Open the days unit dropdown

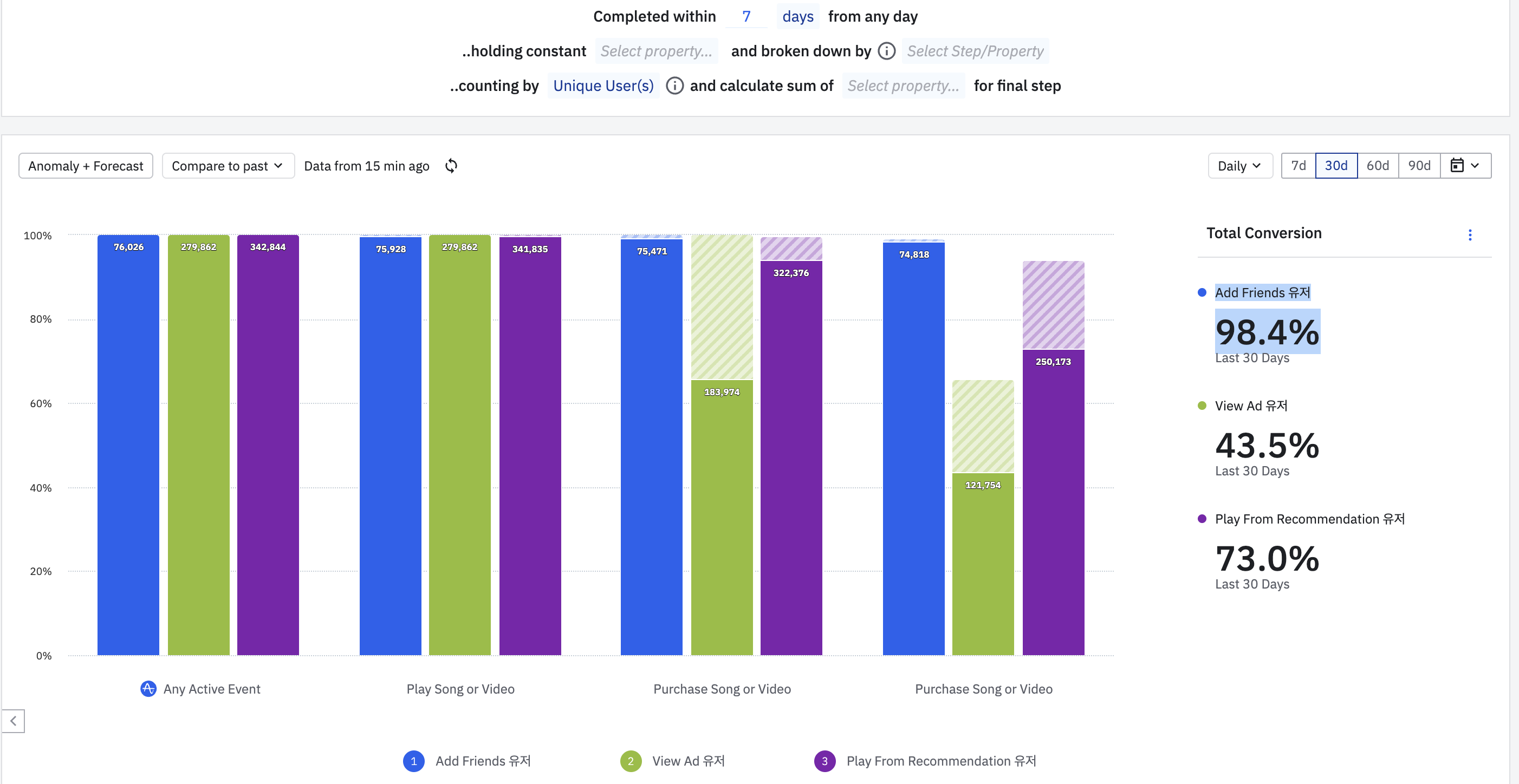click(797, 16)
